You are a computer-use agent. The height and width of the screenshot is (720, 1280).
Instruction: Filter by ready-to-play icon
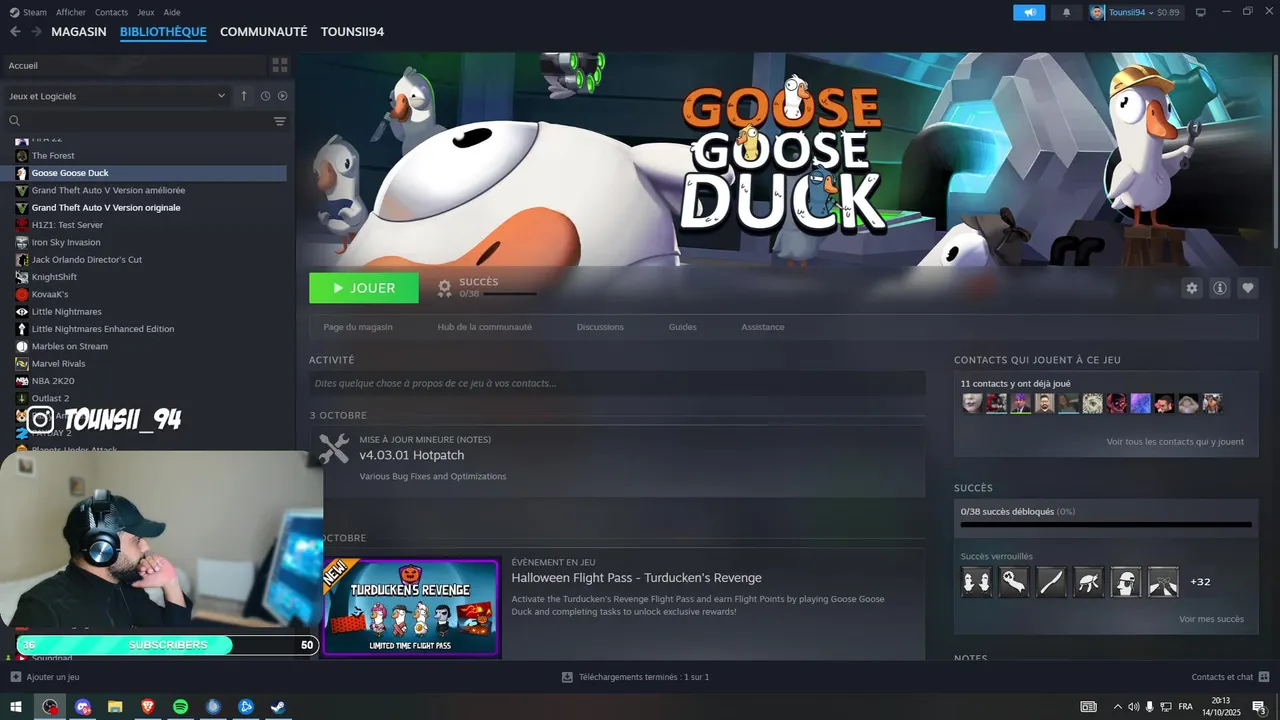coord(282,96)
